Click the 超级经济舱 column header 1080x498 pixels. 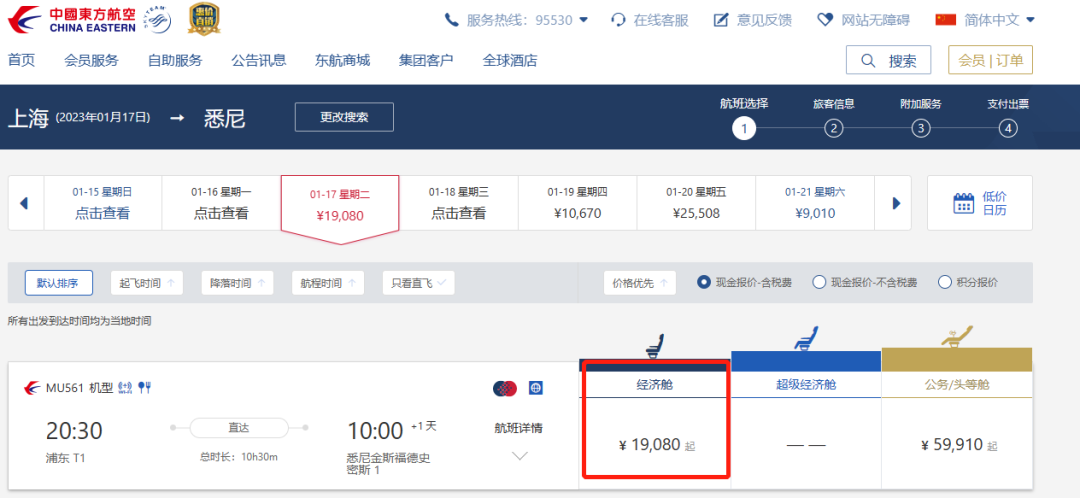pyautogui.click(x=806, y=385)
